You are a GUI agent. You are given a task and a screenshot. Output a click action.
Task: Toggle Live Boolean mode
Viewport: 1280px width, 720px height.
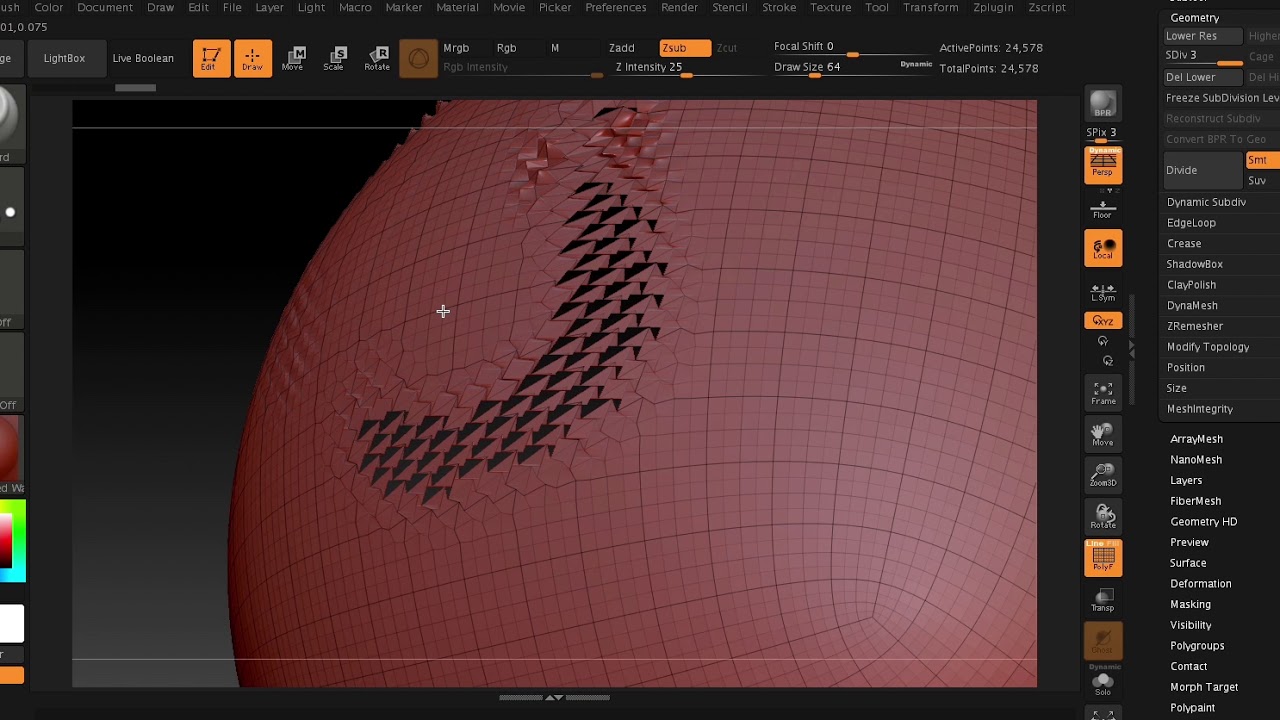point(143,59)
